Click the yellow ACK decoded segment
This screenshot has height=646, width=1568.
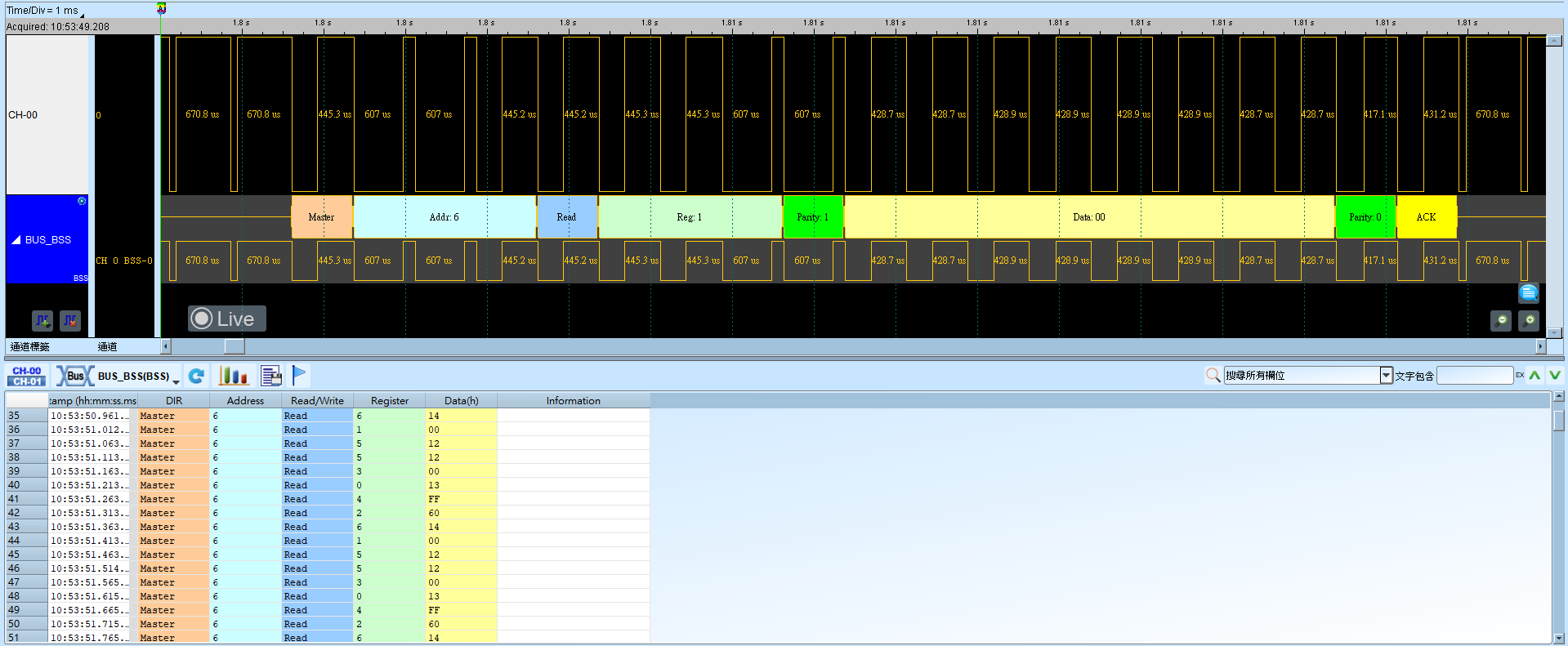[1427, 217]
